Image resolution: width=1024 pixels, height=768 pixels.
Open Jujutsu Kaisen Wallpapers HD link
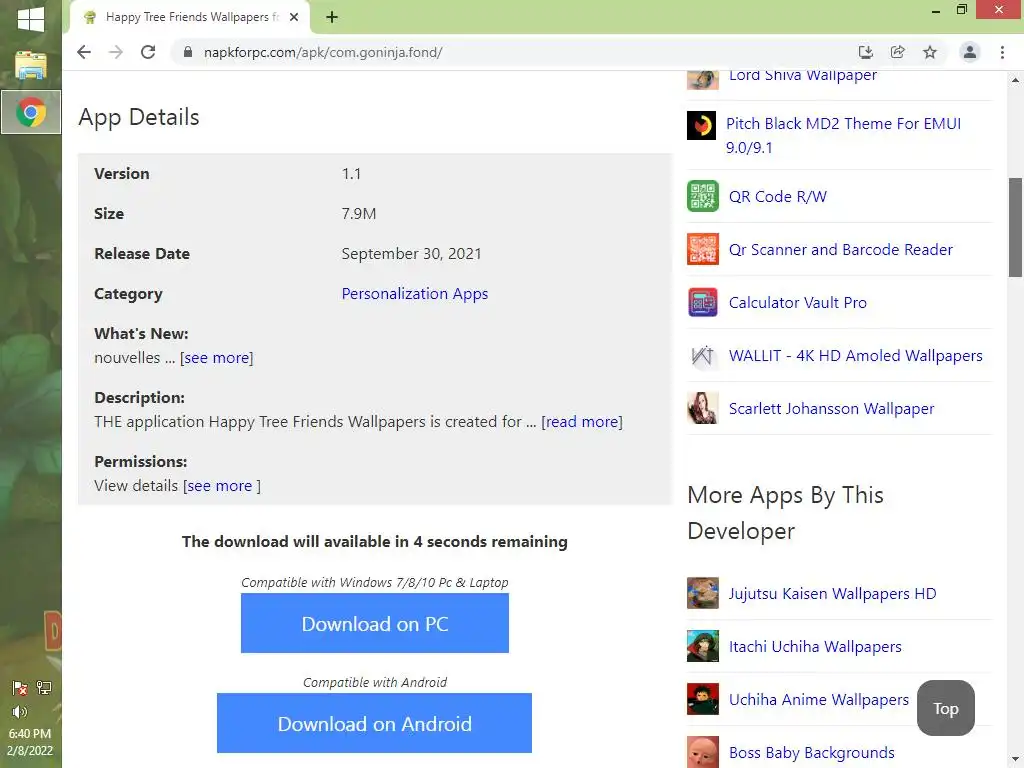pyautogui.click(x=832, y=594)
